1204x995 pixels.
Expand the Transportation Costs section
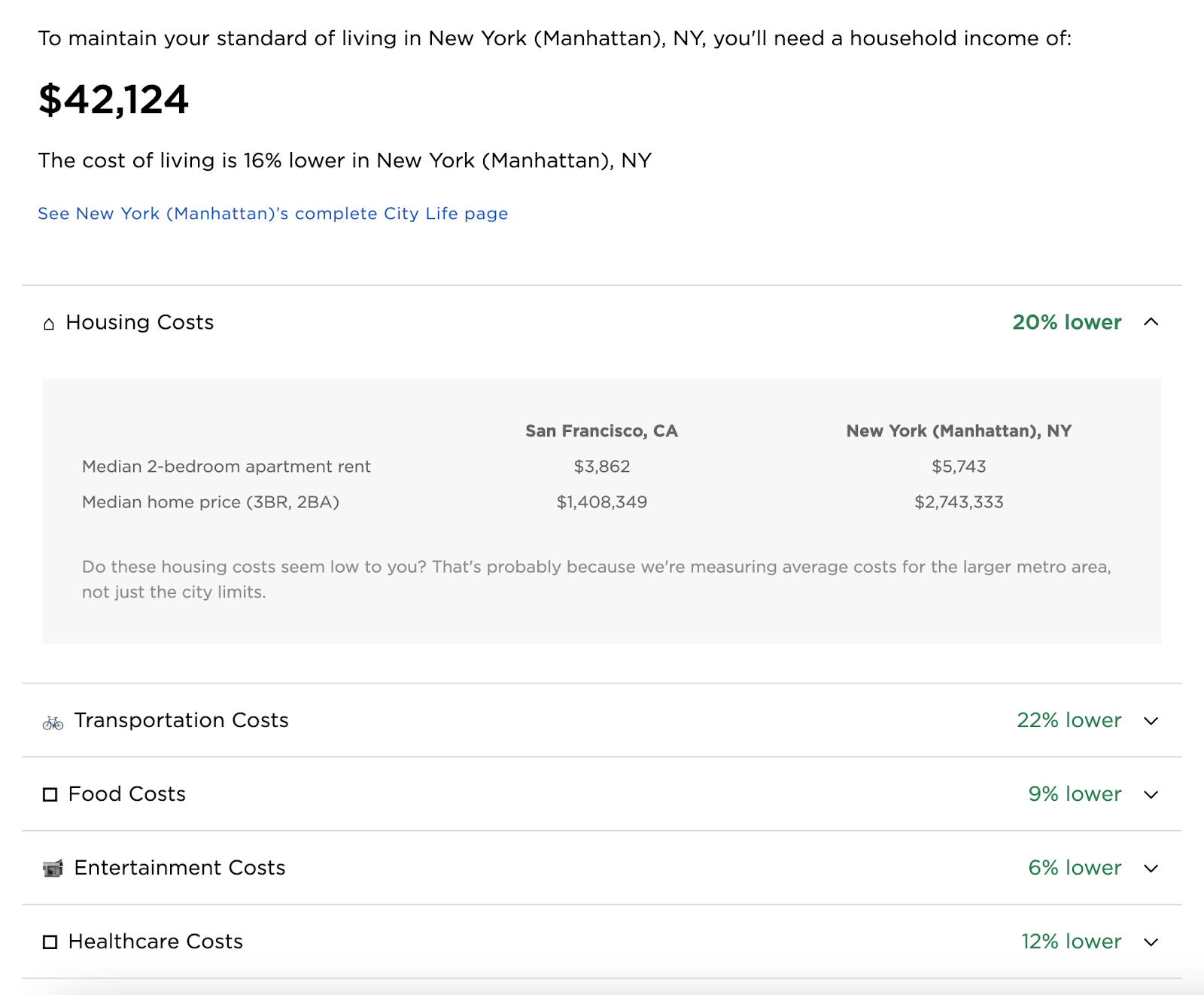tap(1150, 721)
